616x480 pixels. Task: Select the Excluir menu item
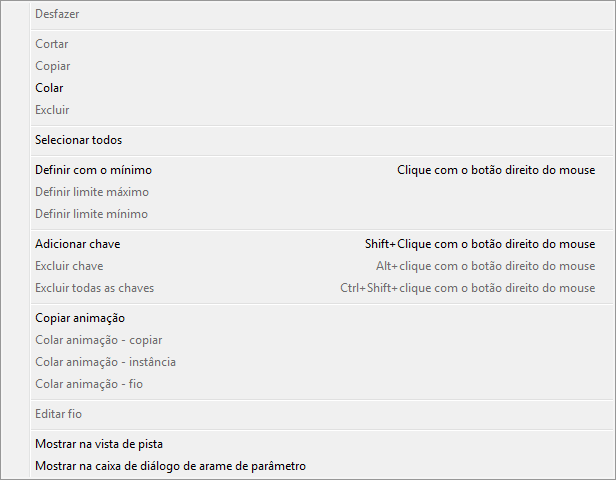(52, 110)
